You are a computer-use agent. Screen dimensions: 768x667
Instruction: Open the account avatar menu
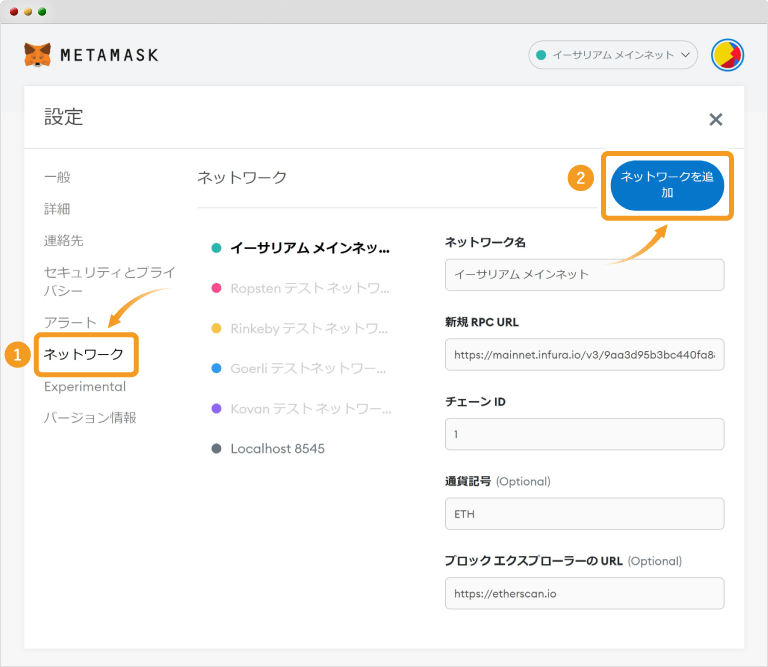[x=727, y=55]
